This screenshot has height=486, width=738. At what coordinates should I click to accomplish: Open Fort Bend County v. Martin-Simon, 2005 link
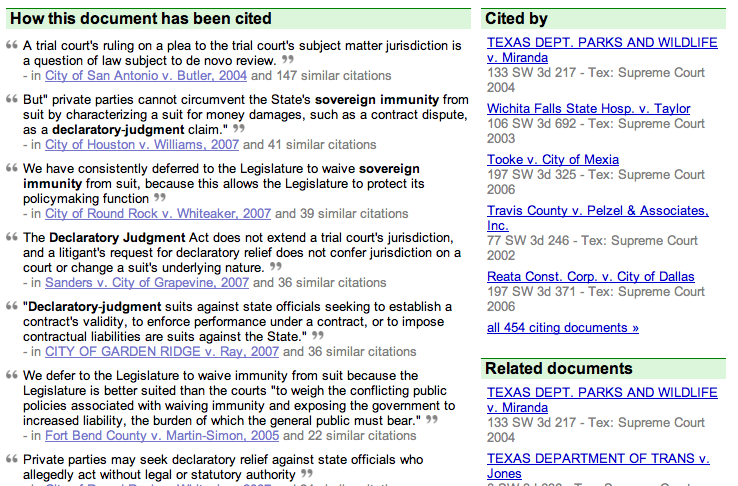point(162,436)
